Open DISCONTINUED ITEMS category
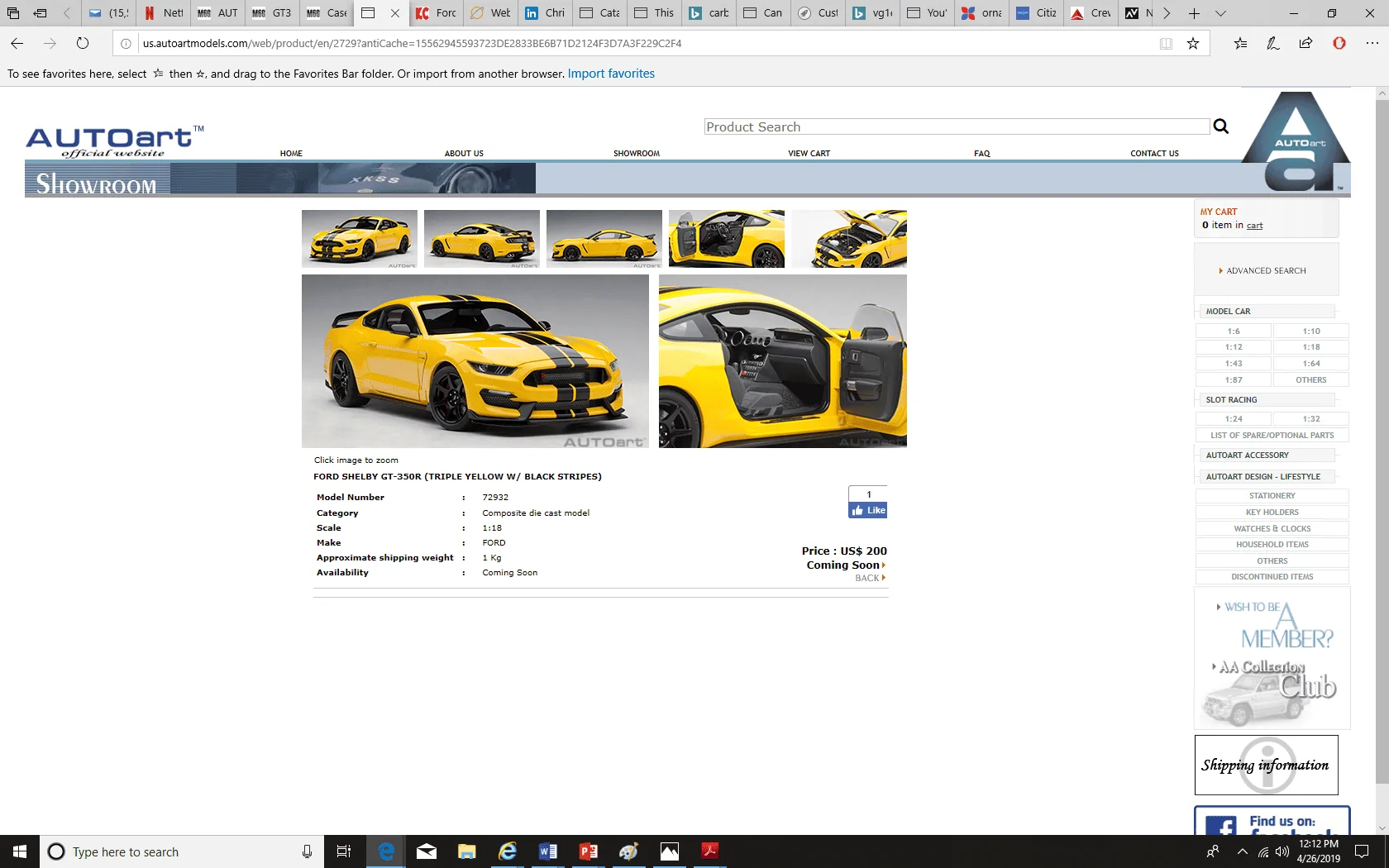1389x868 pixels. pyautogui.click(x=1272, y=577)
